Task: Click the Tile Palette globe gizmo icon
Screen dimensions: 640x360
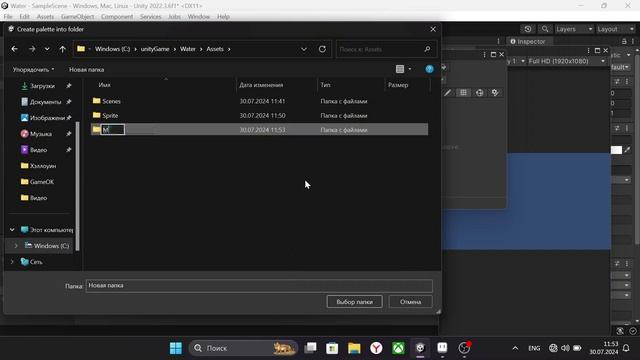Action: tap(479, 93)
